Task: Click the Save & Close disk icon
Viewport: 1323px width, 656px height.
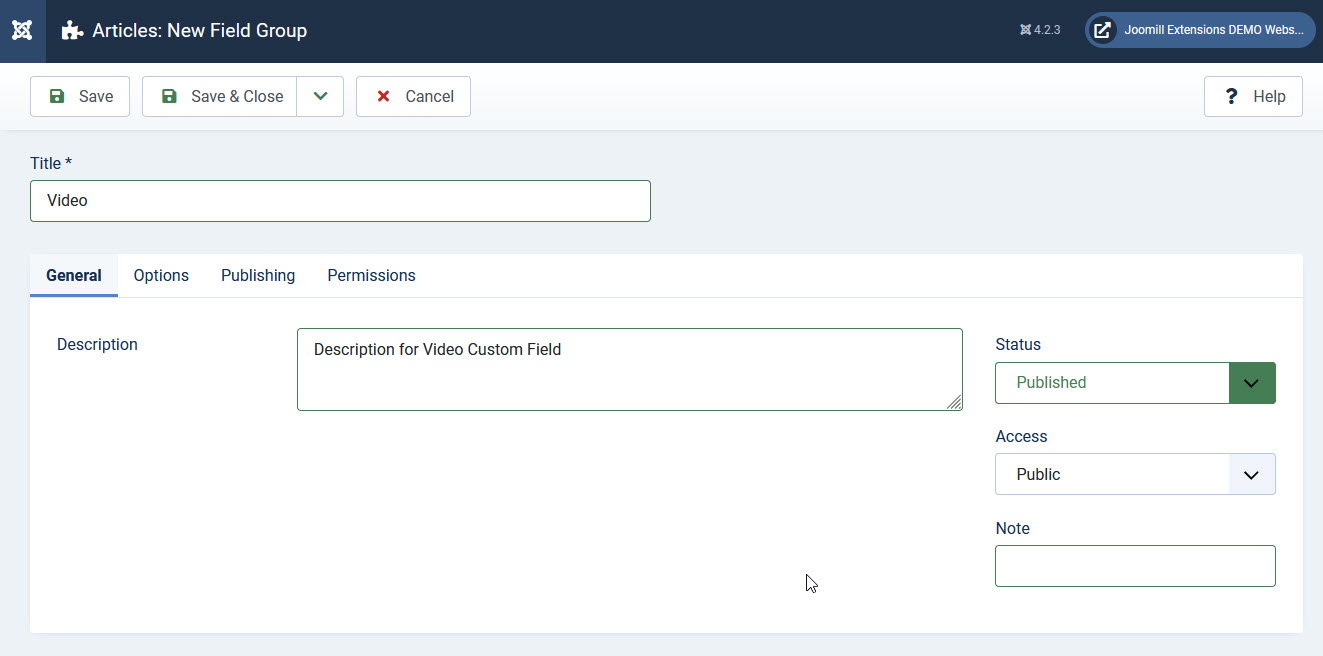Action: click(x=169, y=97)
